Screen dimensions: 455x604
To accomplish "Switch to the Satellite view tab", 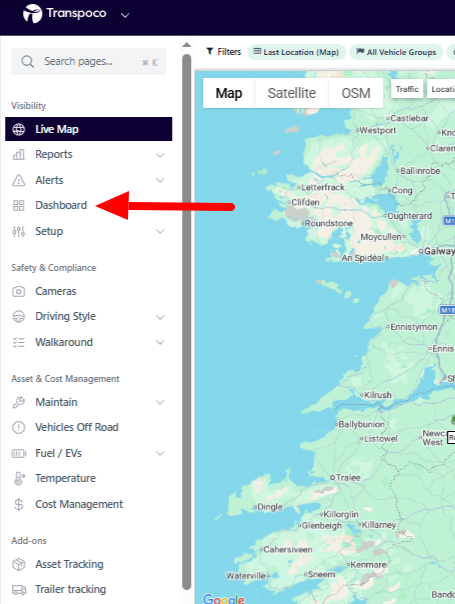I will tap(292, 93).
